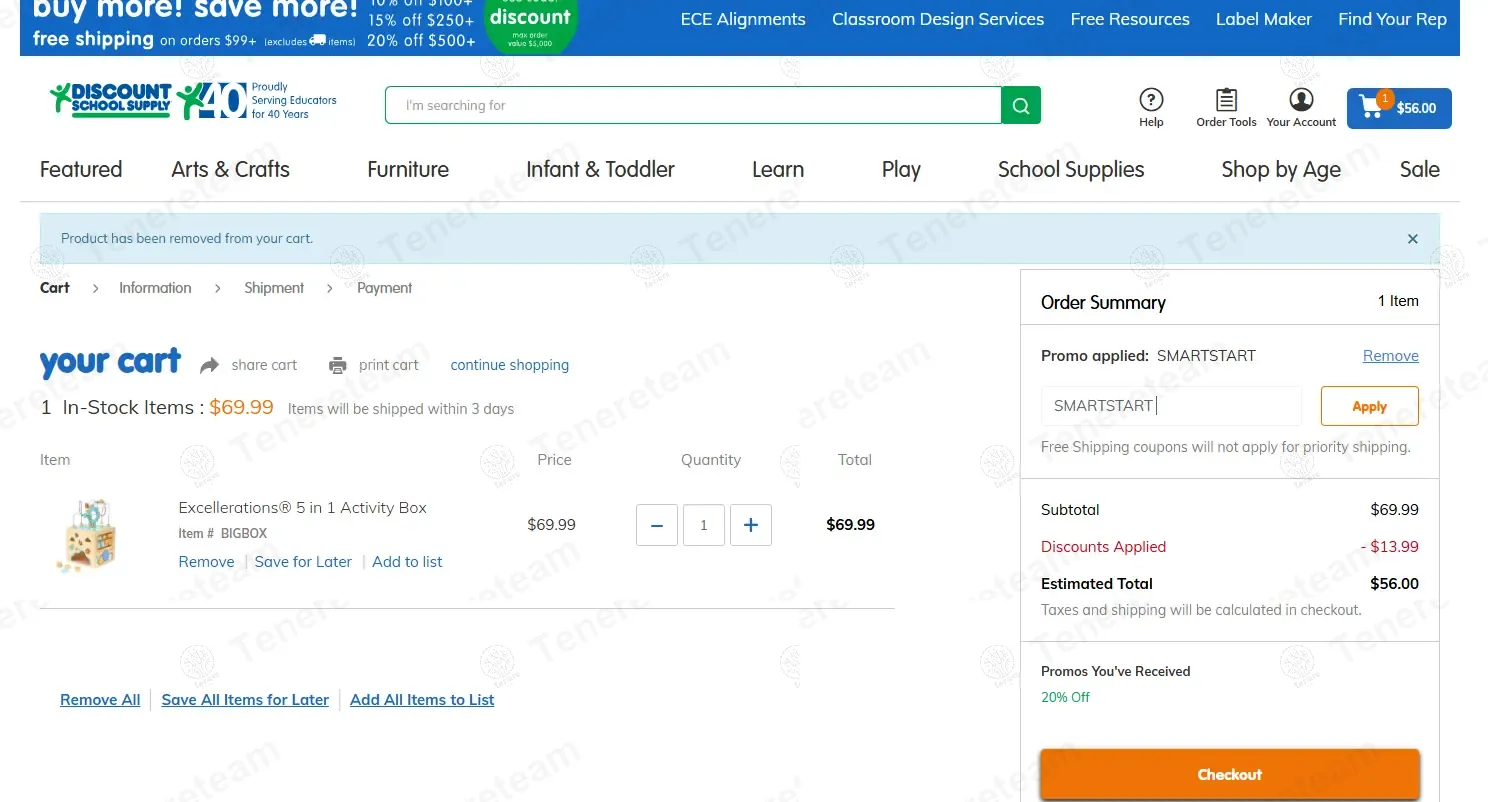Click the share cart arrow icon
The width and height of the screenshot is (1488, 802).
tap(209, 365)
